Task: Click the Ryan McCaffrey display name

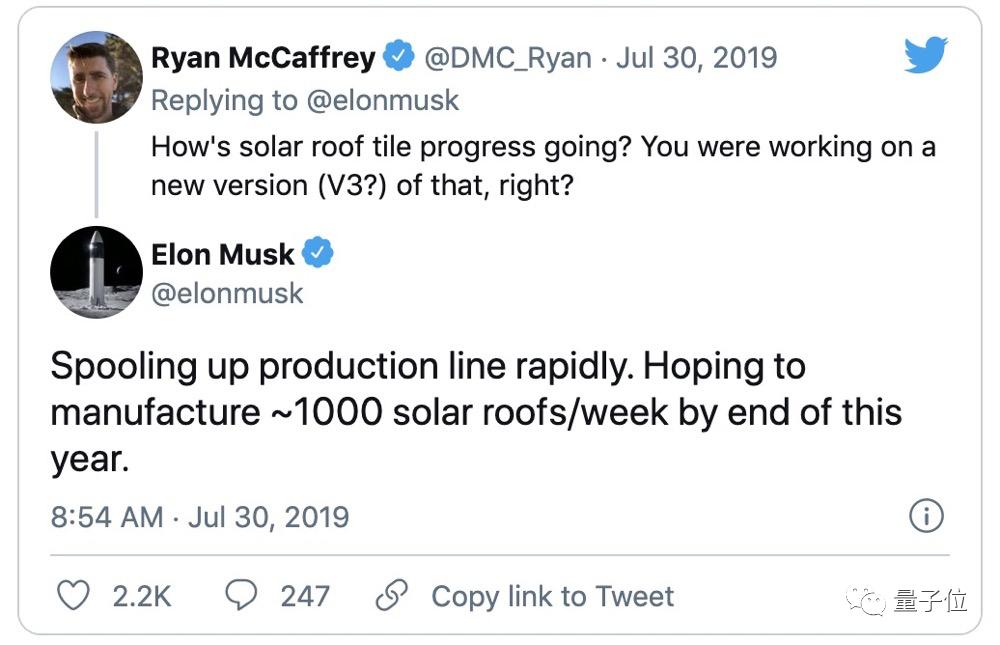Action: tap(263, 58)
